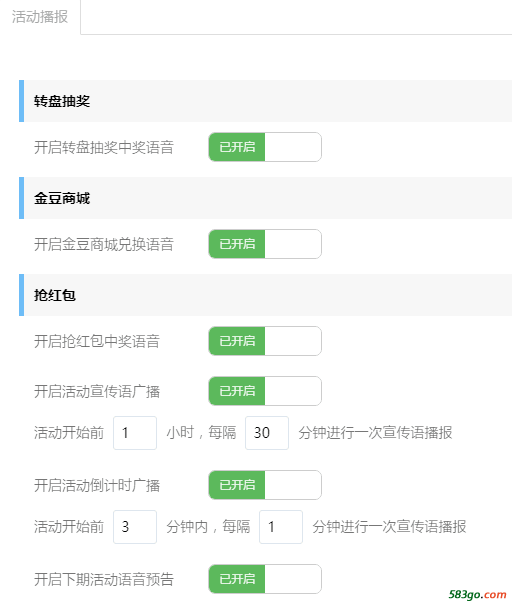512x610 pixels.
Task: Switch to the 活动播报 tab
Action: (x=40, y=17)
